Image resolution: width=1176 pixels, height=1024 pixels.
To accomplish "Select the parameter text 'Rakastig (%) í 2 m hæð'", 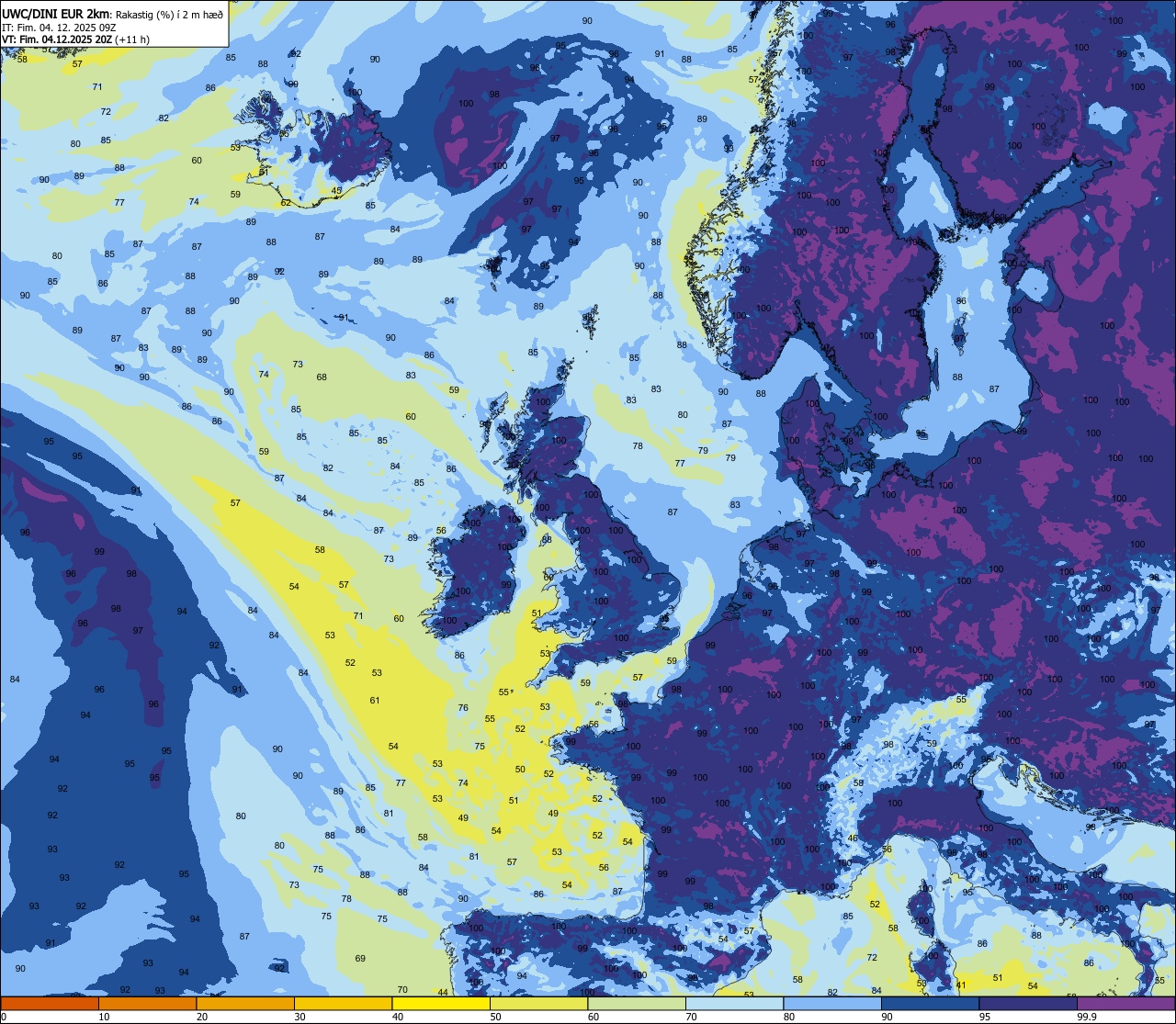I will (x=168, y=14).
